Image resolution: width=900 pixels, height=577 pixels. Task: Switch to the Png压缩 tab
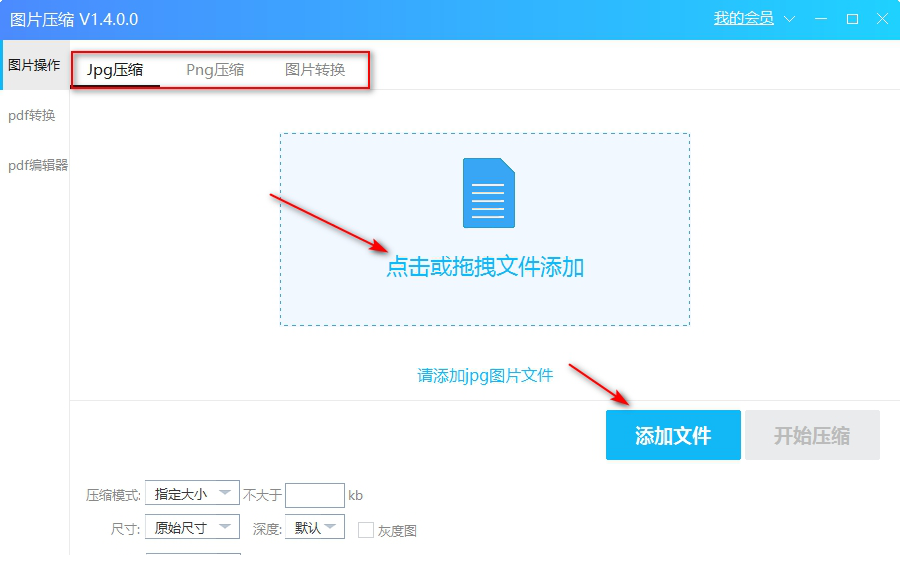pos(215,70)
